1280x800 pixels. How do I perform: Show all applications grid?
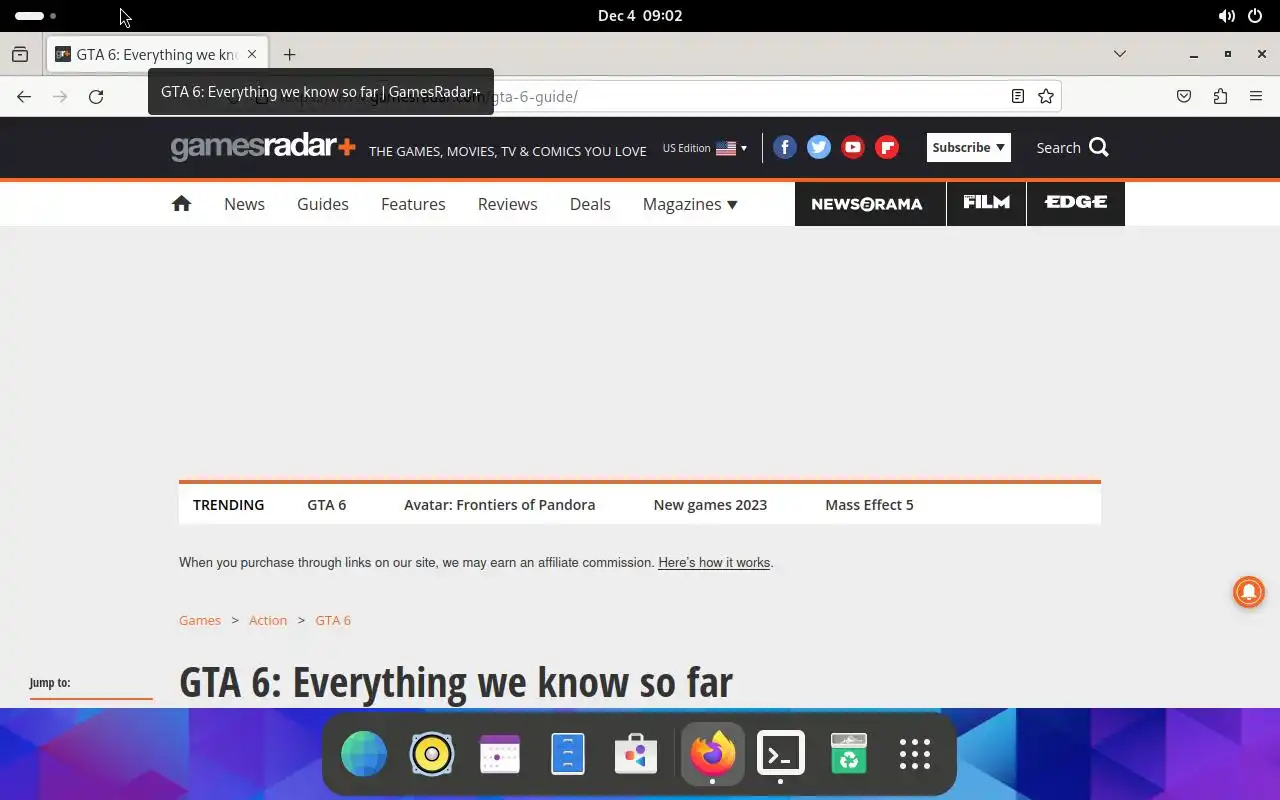pos(914,754)
